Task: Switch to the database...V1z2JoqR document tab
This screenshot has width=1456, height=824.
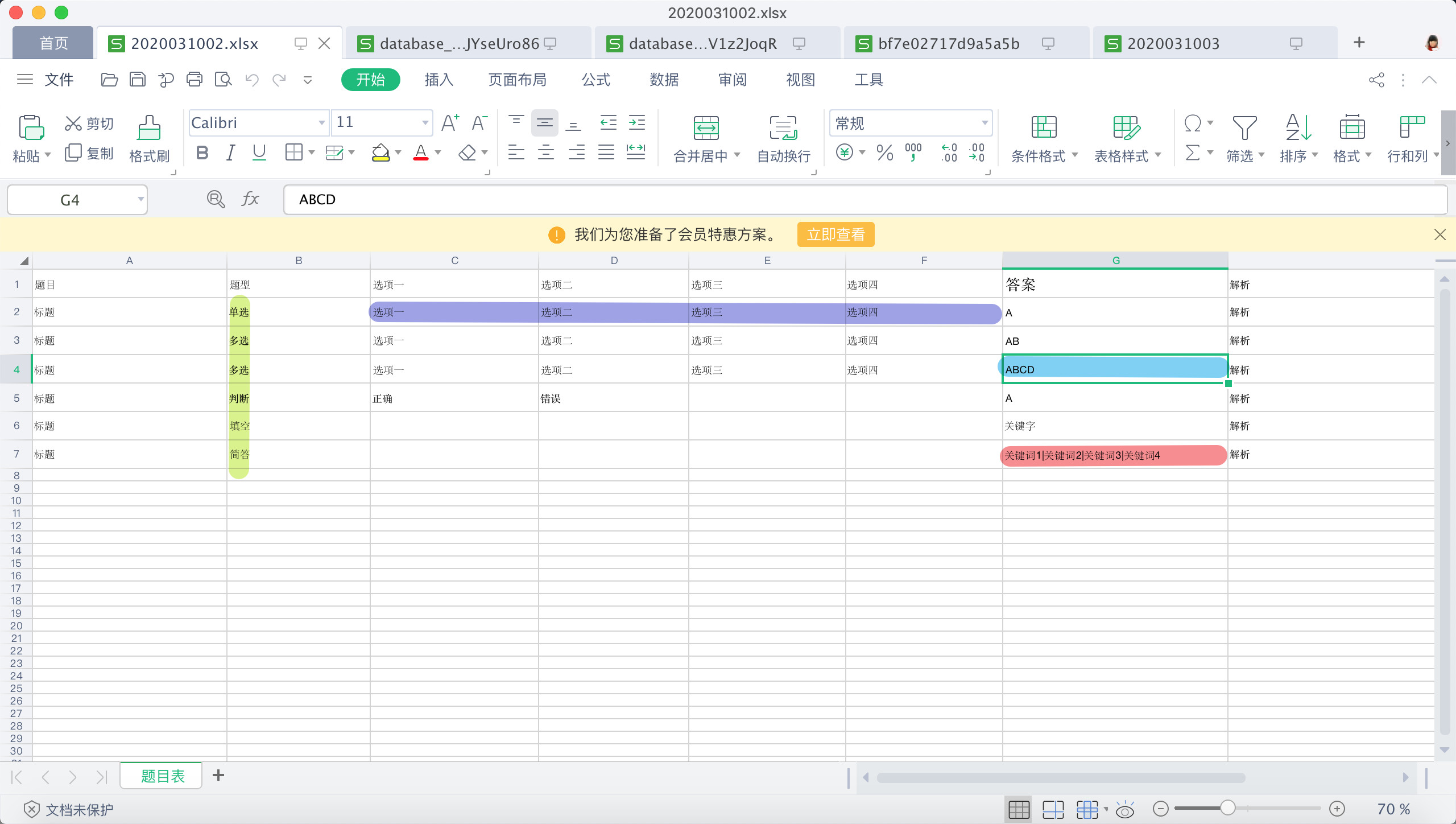Action: [703, 44]
